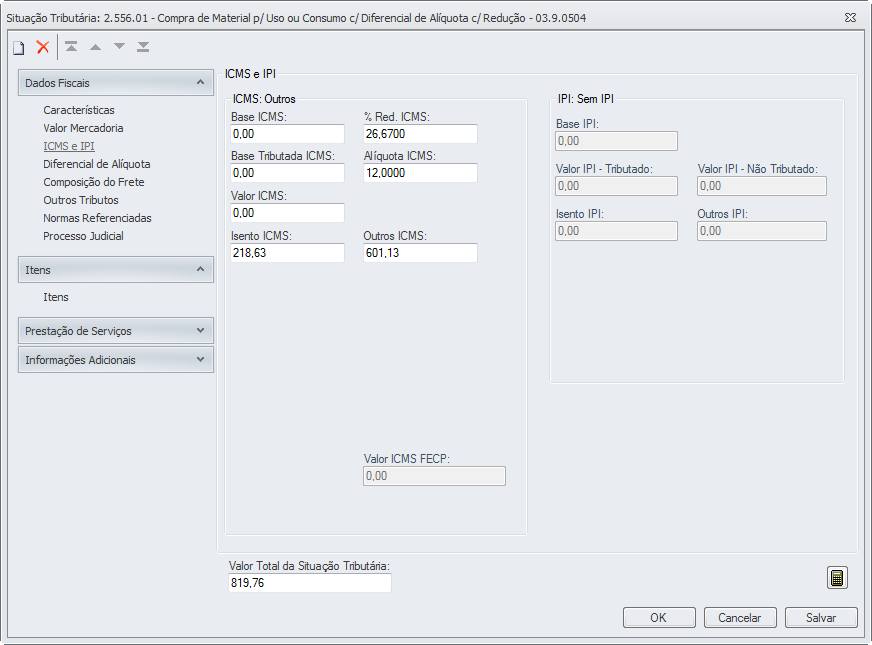This screenshot has height=645, width=872.
Task: Click the new document icon
Action: pos(18,47)
